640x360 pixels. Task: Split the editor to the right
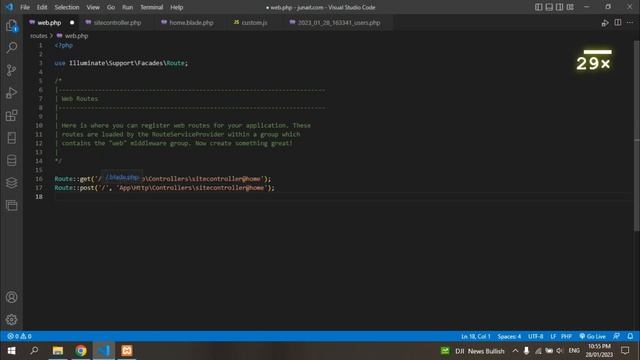[x=618, y=23]
